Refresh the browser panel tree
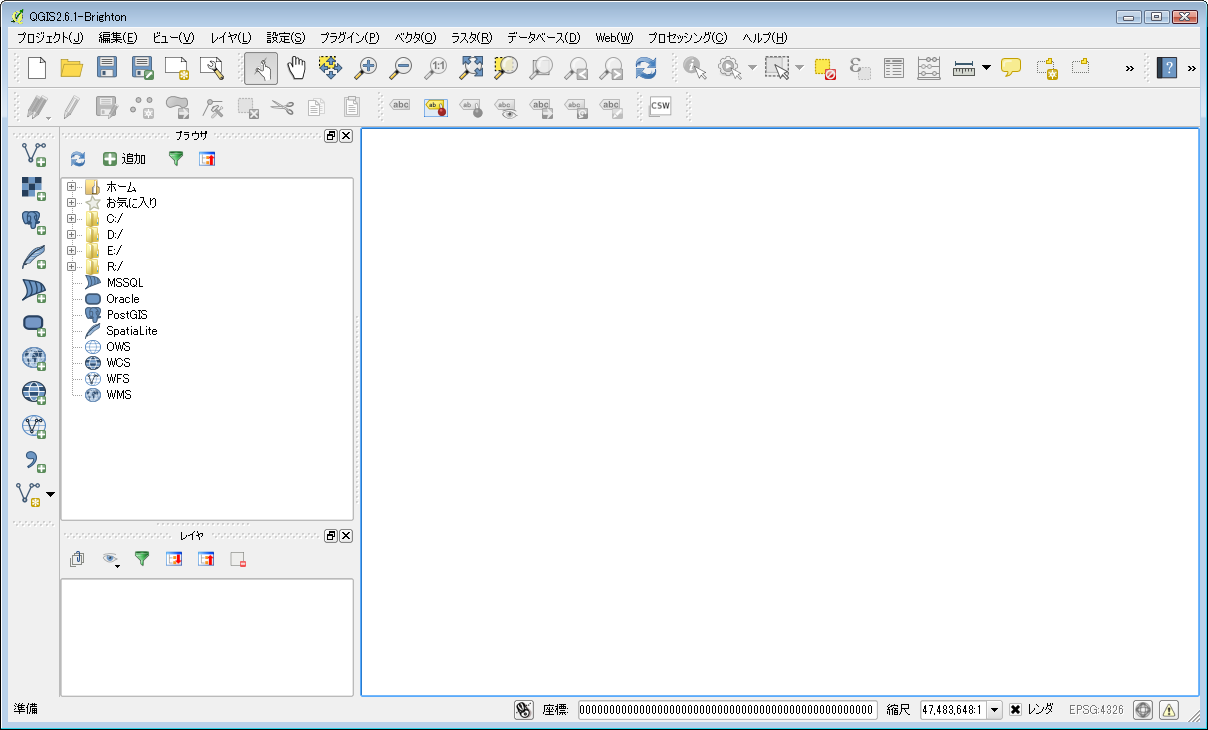Image resolution: width=1208 pixels, height=730 pixels. pyautogui.click(x=78, y=158)
